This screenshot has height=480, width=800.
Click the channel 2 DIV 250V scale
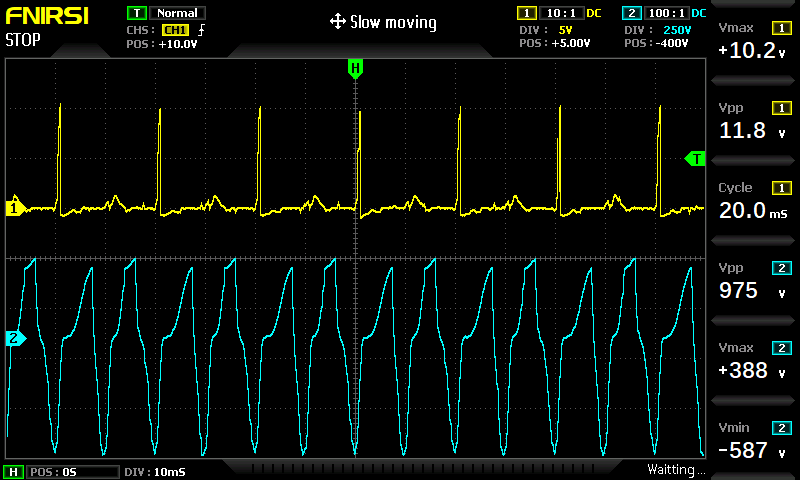[x=657, y=29]
